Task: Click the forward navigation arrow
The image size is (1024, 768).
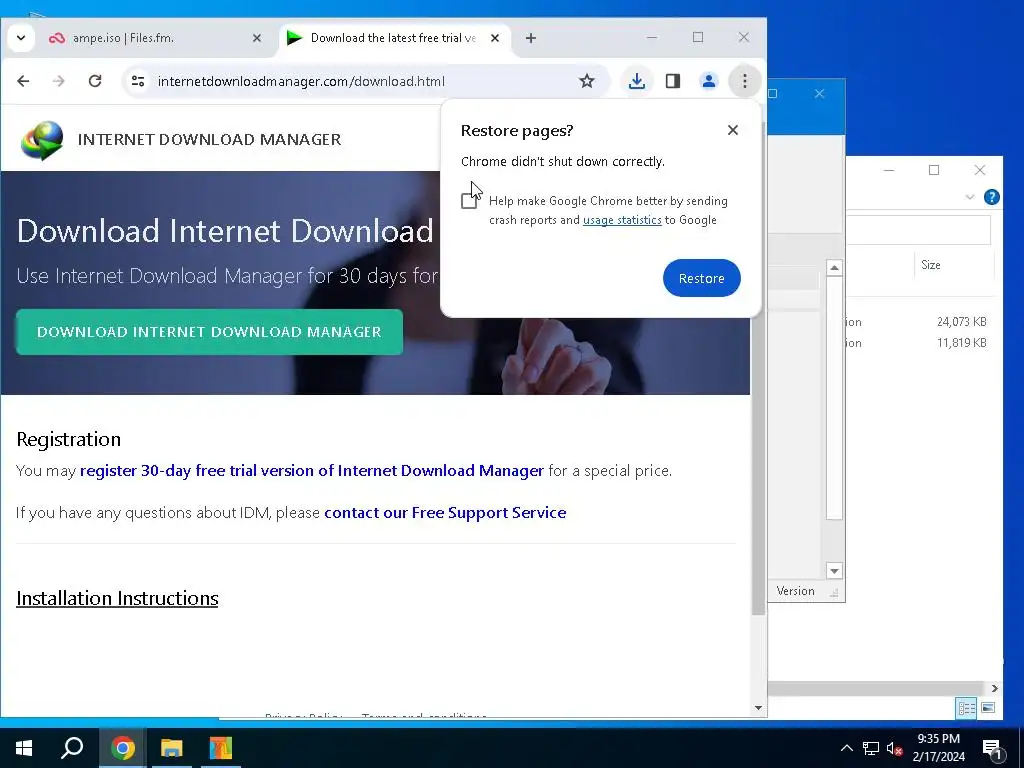Action: click(x=59, y=81)
